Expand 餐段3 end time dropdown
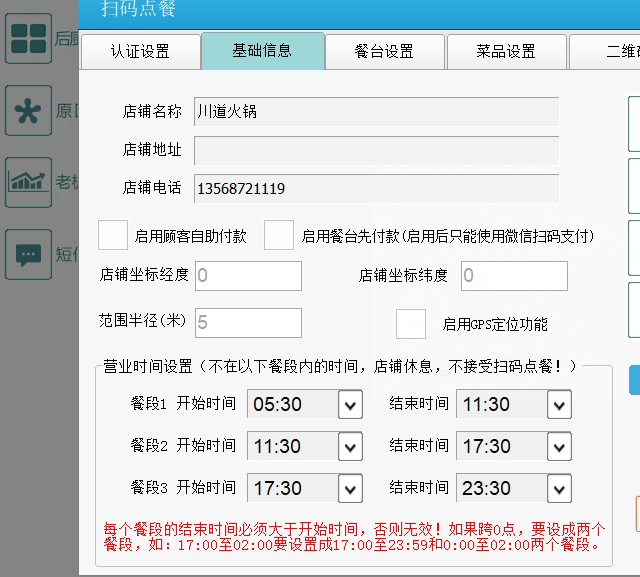This screenshot has width=640, height=577. tap(560, 489)
